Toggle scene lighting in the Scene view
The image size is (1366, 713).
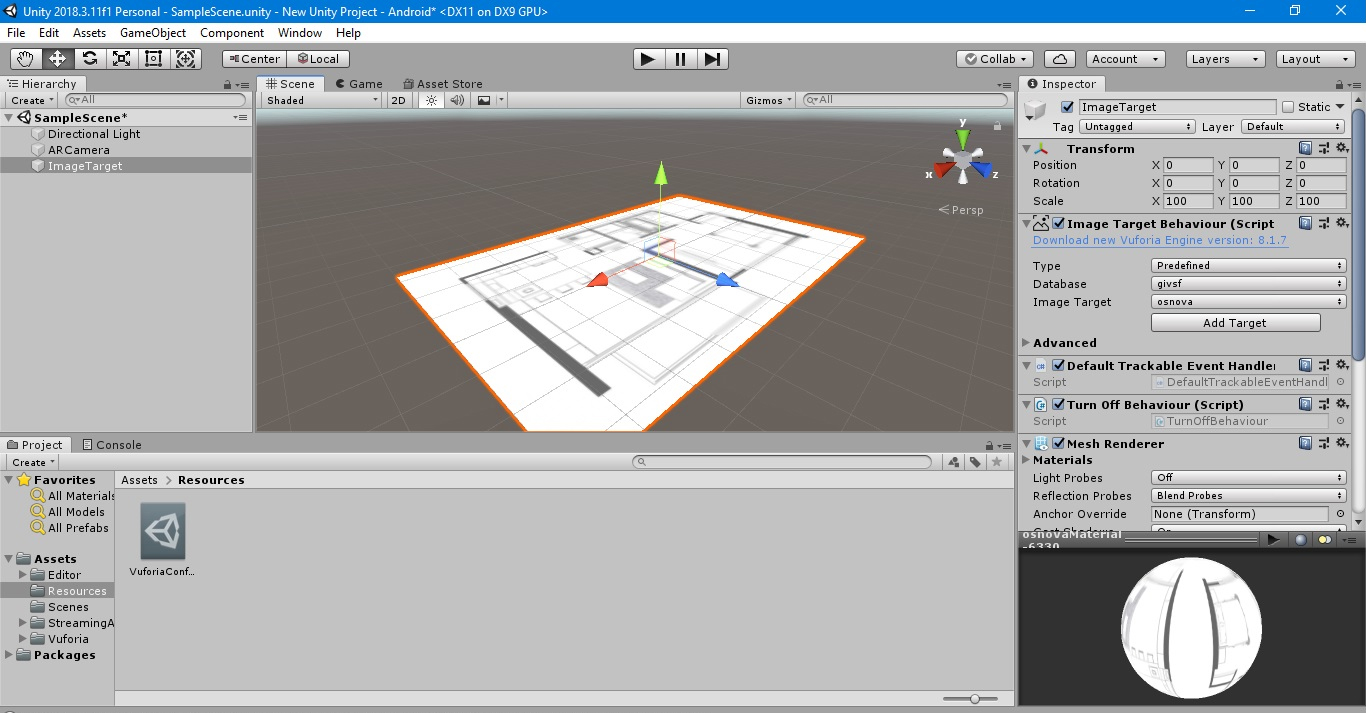pyautogui.click(x=432, y=100)
